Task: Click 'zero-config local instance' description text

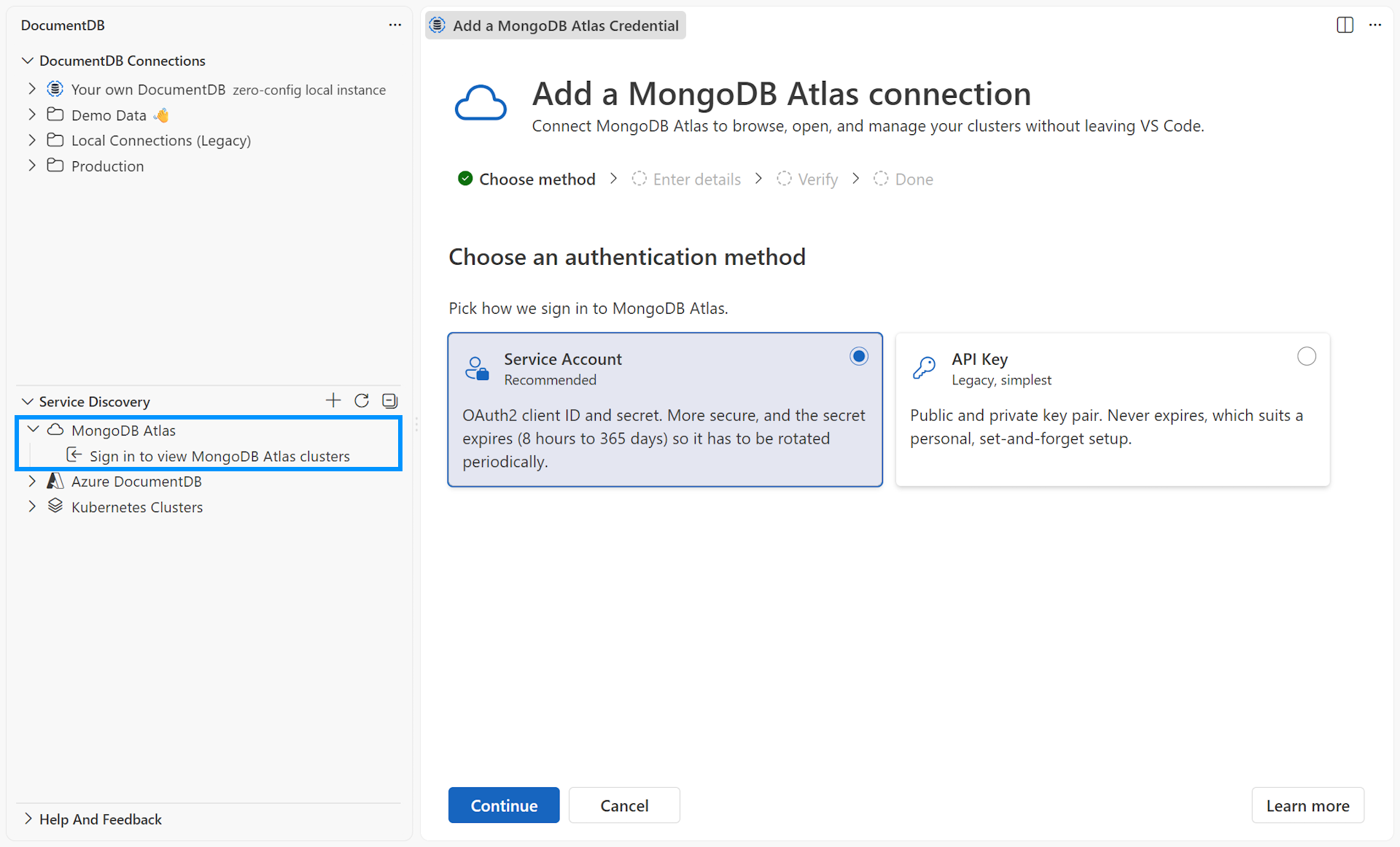Action: [x=309, y=90]
